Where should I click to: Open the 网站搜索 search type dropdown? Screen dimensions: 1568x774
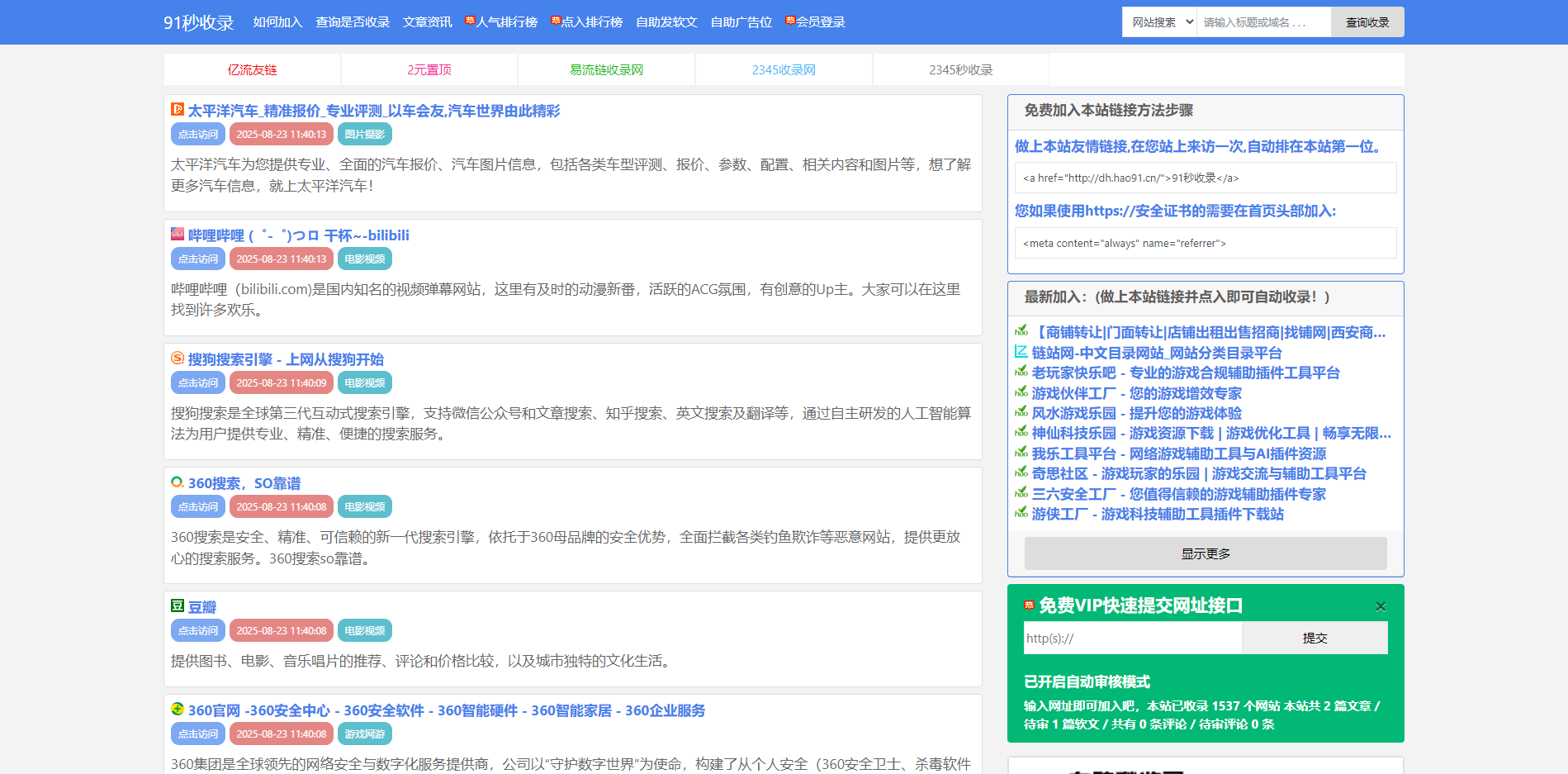point(1159,22)
